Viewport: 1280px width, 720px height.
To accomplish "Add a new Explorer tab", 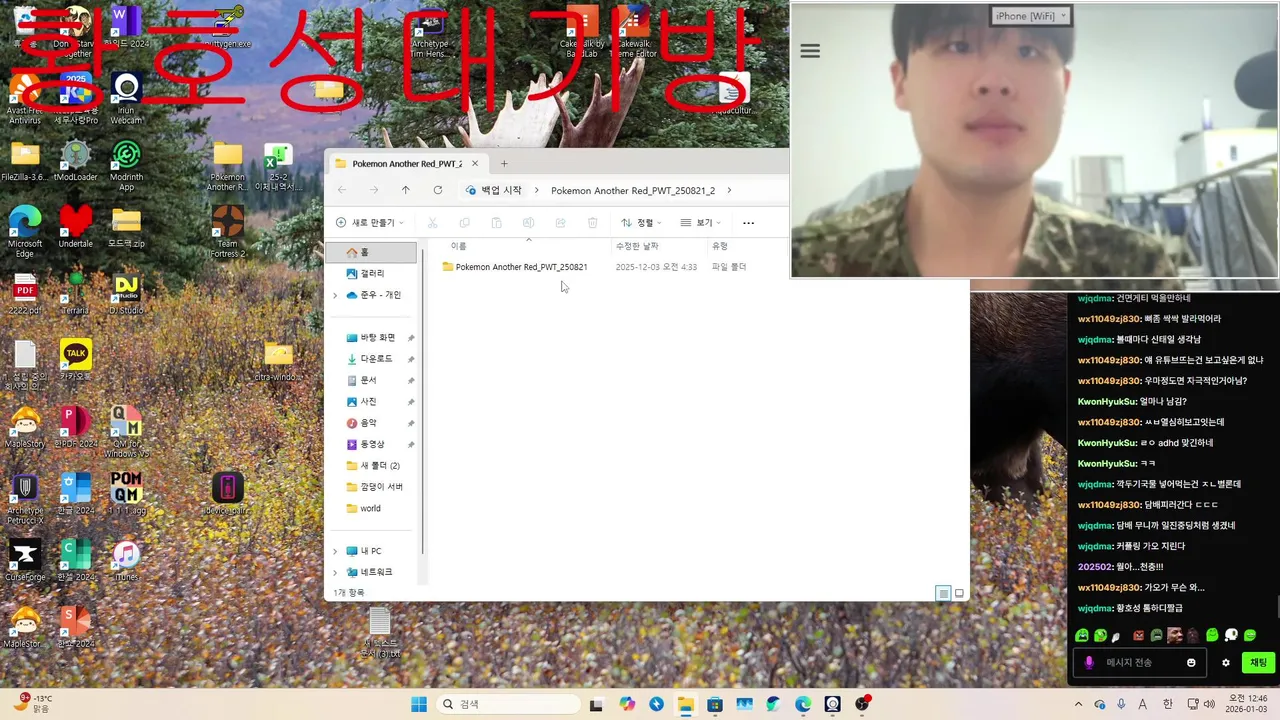I will pos(504,164).
